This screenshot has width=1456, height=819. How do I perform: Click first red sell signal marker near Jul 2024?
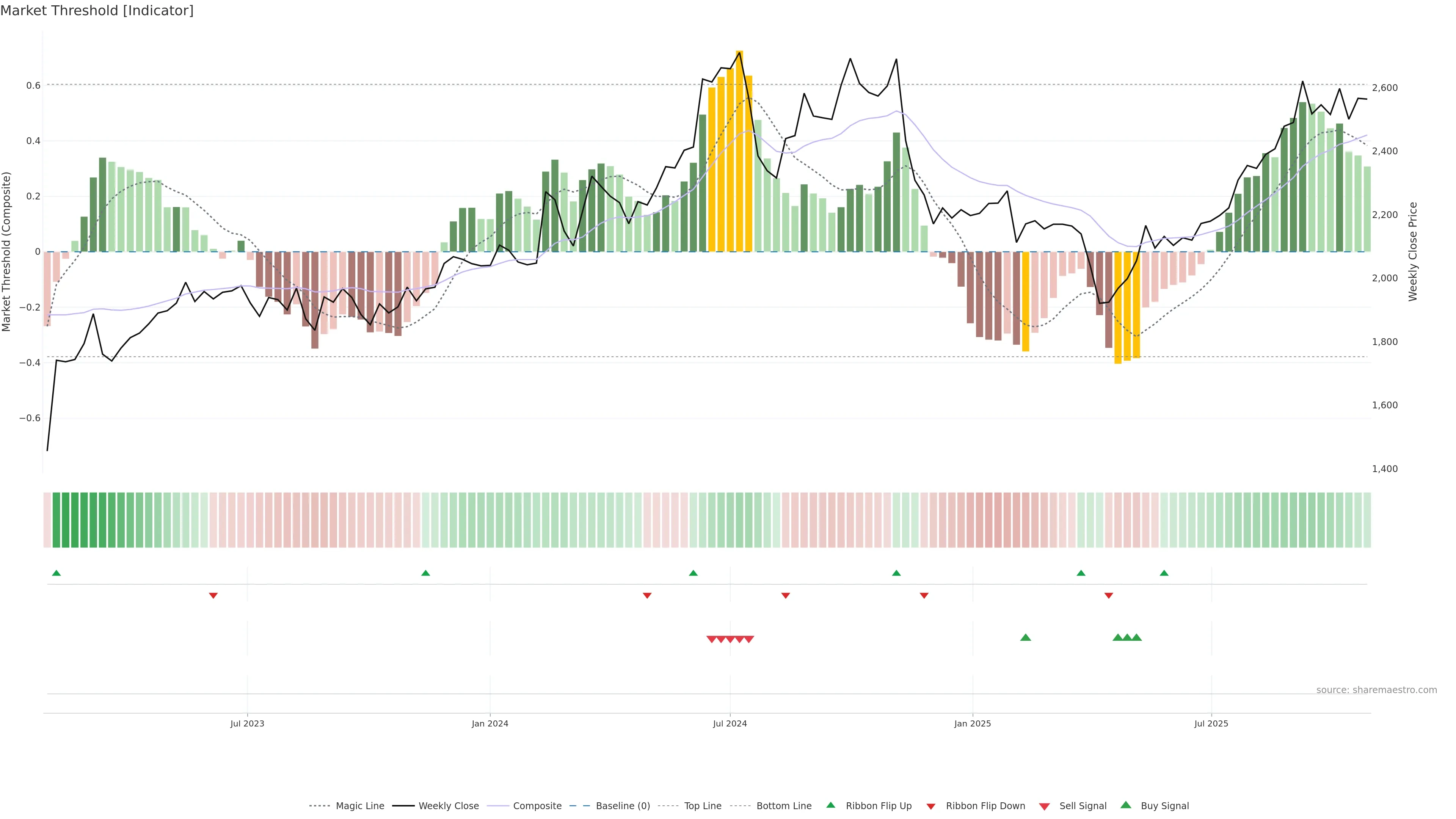pyautogui.click(x=712, y=639)
